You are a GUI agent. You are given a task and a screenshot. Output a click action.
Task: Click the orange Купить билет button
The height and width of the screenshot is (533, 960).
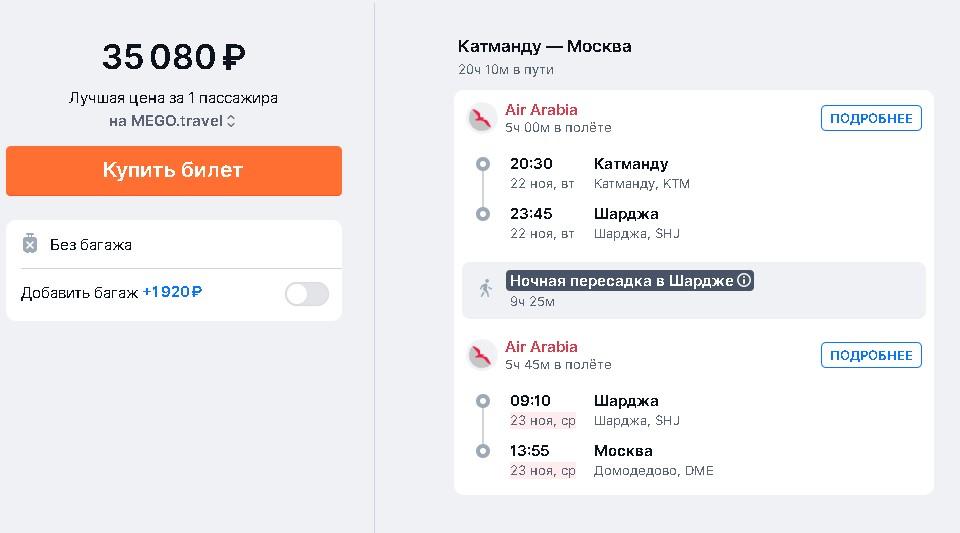(x=174, y=171)
